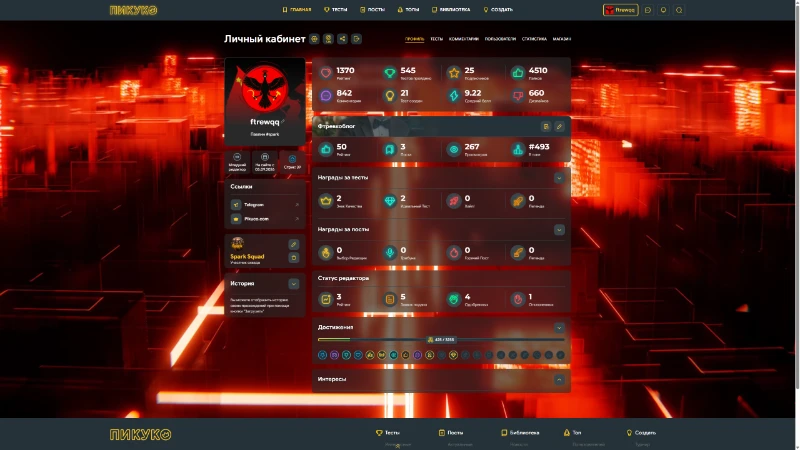
Task: Click the comment bubble icon next to 842
Action: tap(326, 95)
